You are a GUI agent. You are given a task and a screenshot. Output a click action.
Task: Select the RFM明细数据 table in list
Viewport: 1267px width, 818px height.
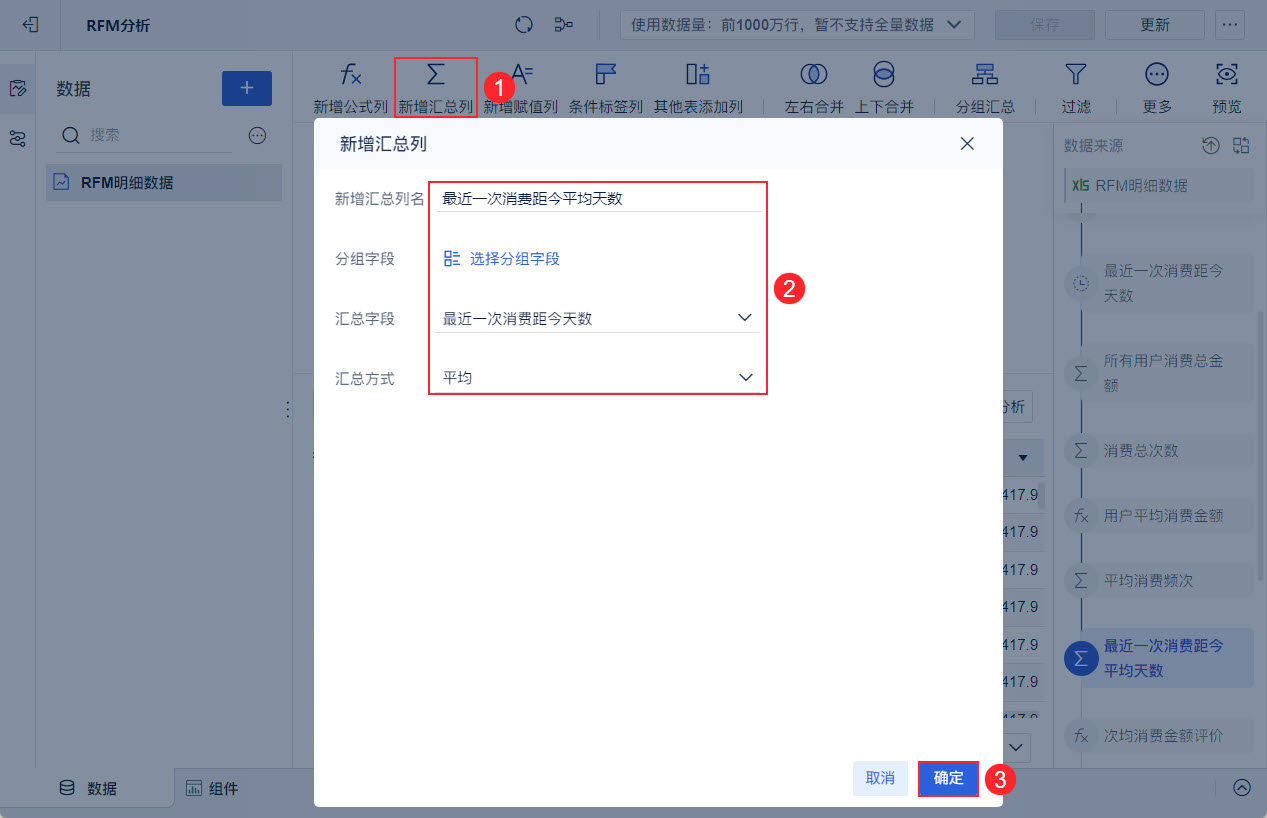click(x=164, y=182)
